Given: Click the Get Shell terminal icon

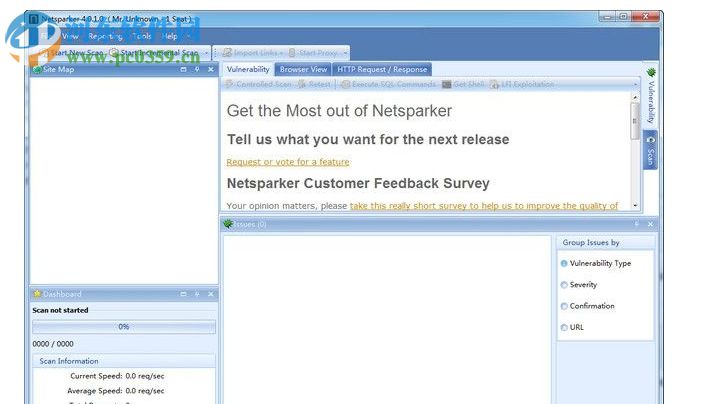Looking at the screenshot, I should point(446,84).
